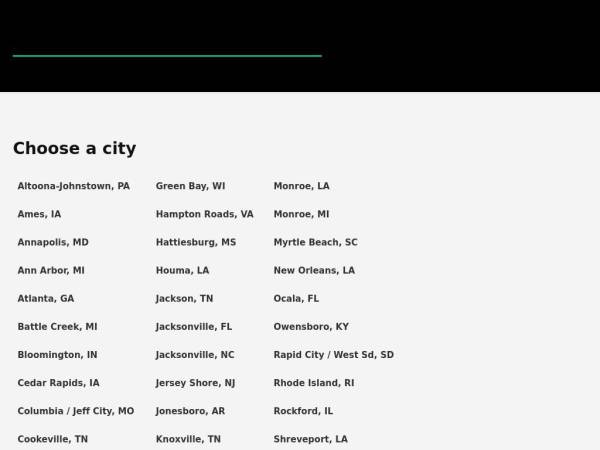Screen dimensions: 600x450
Task: Select Cedar Rapids, IA
Action: pos(59,383)
